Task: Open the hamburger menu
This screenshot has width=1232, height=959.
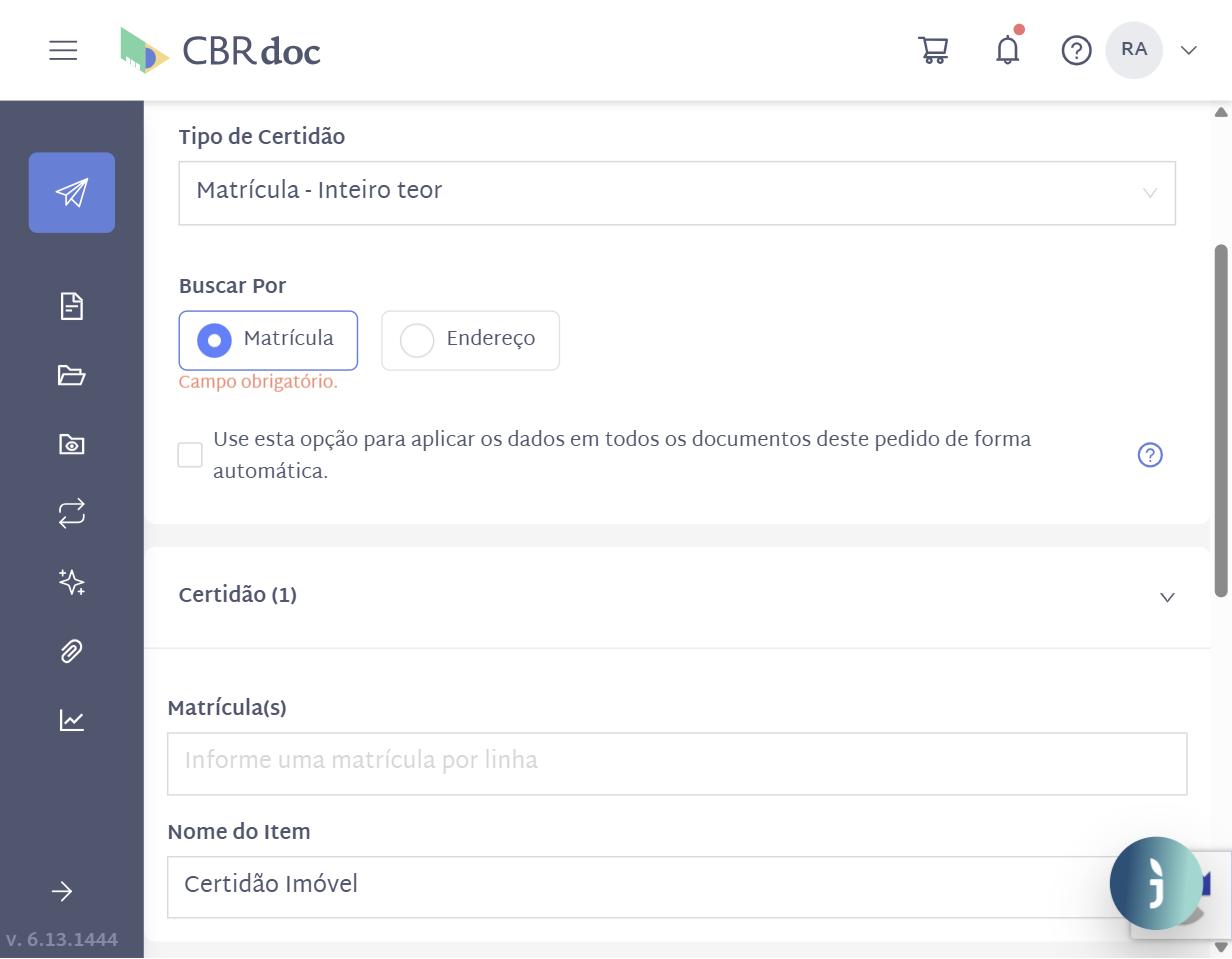Action: tap(63, 50)
